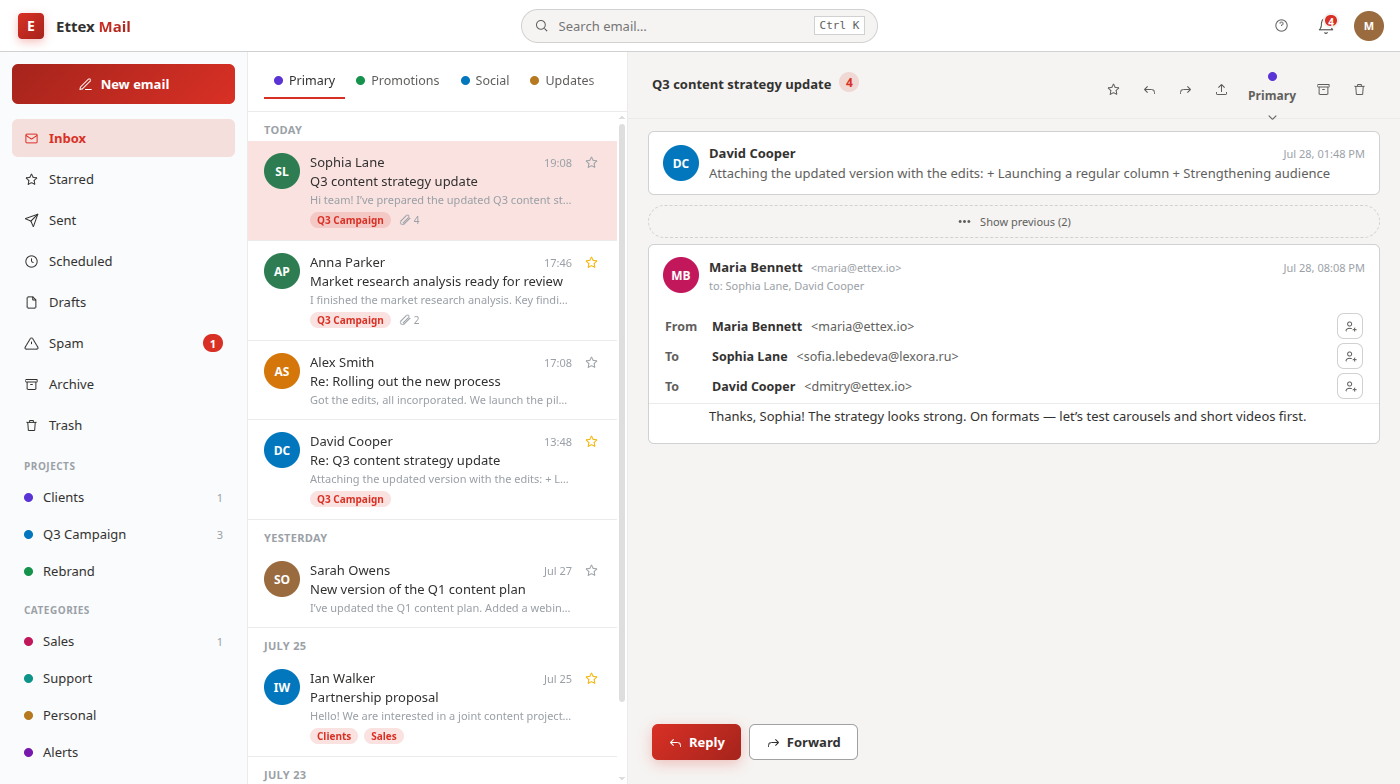This screenshot has height=784, width=1400.
Task: Open the Primary category dropdown in thread header
Action: coord(1272,97)
